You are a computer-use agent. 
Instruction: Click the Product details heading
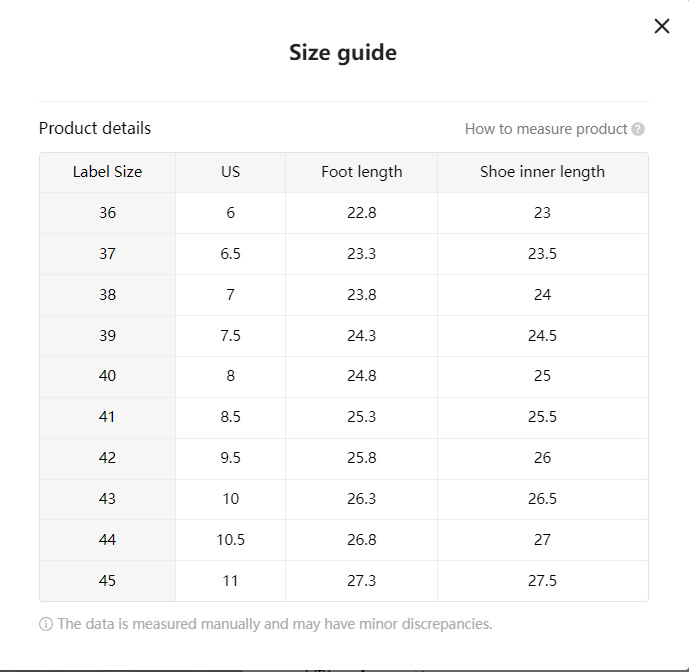pos(95,128)
